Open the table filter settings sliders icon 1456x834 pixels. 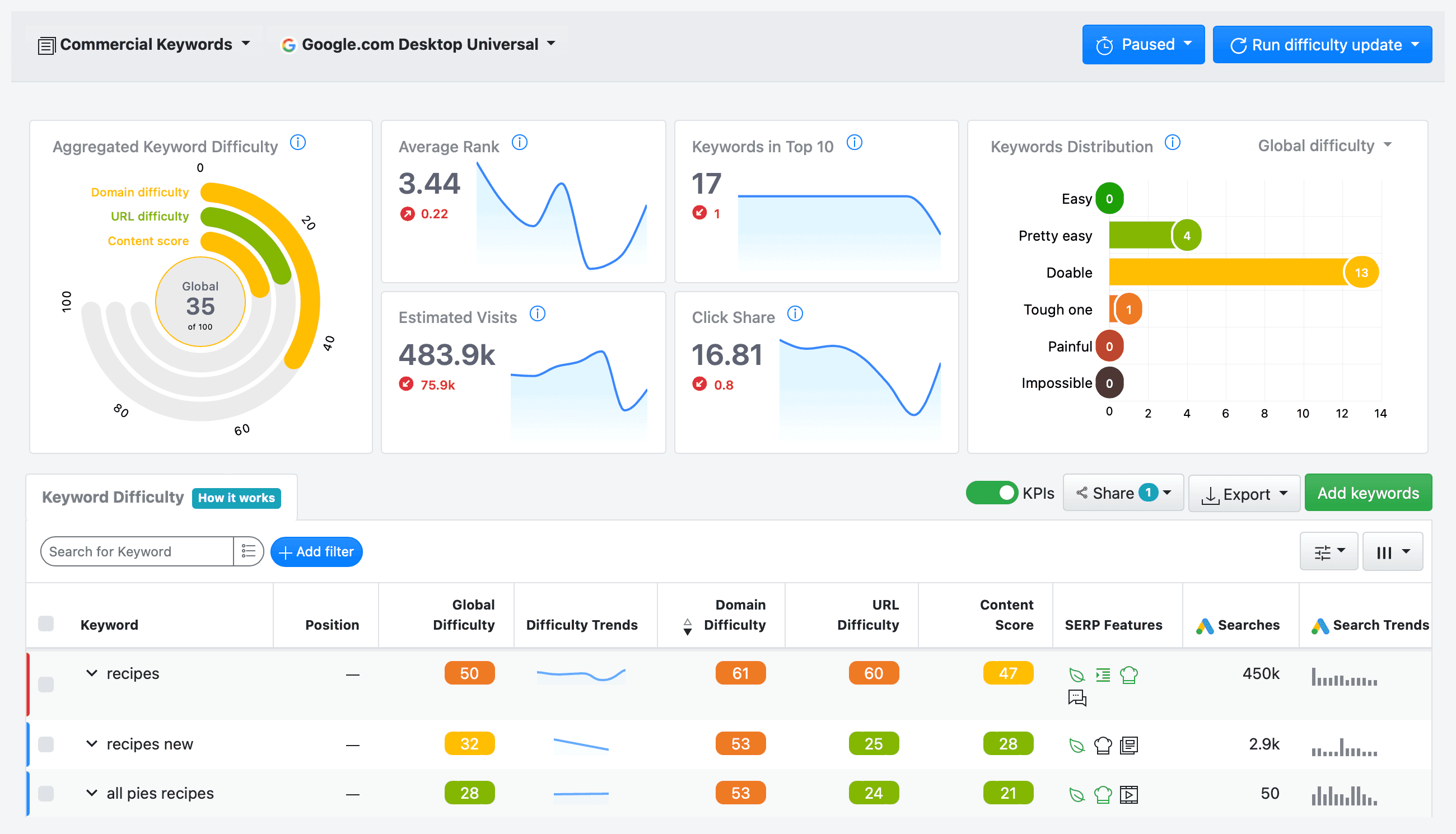(1329, 551)
